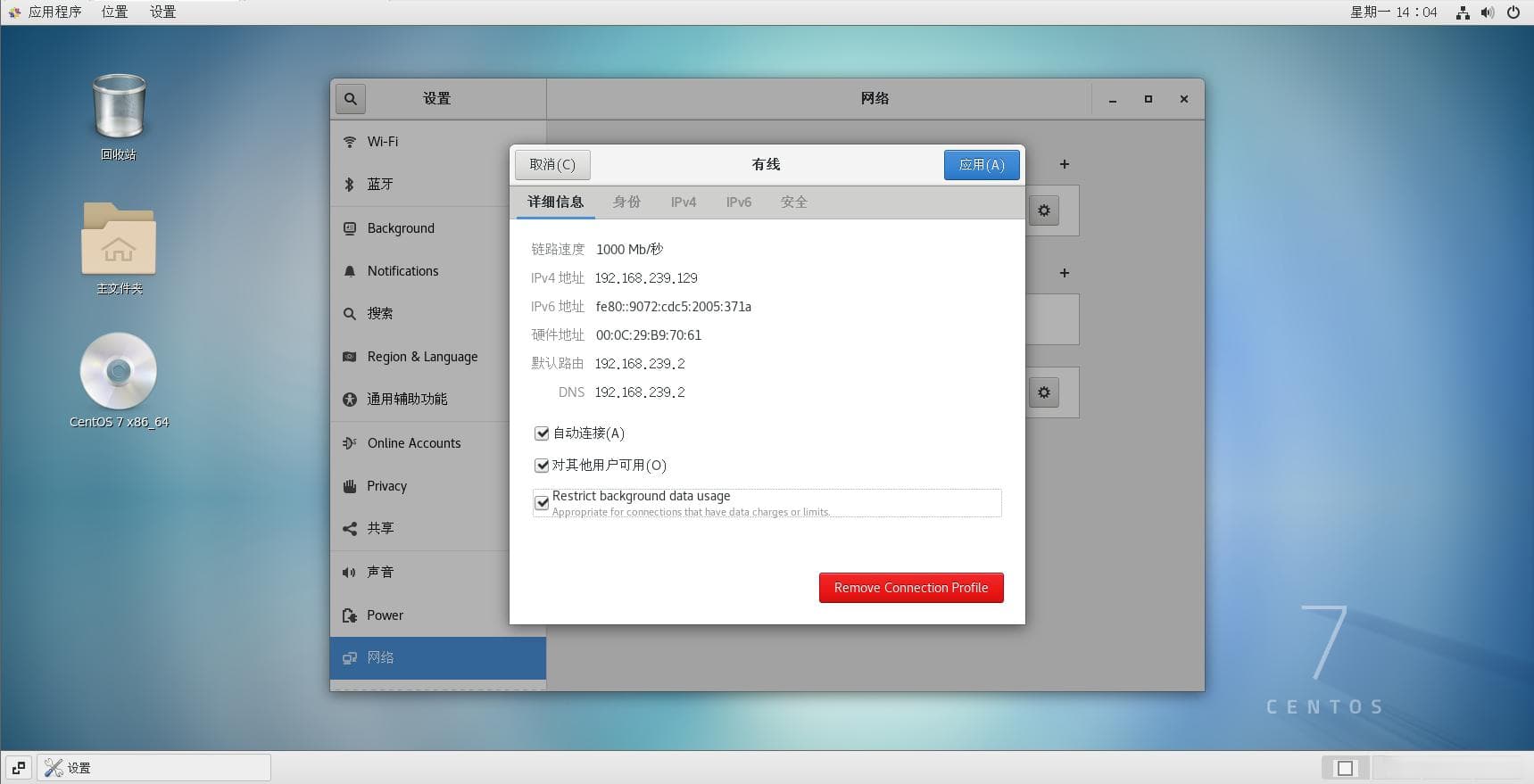This screenshot has width=1534, height=784.
Task: Open the Privacy hand icon
Action: point(350,486)
